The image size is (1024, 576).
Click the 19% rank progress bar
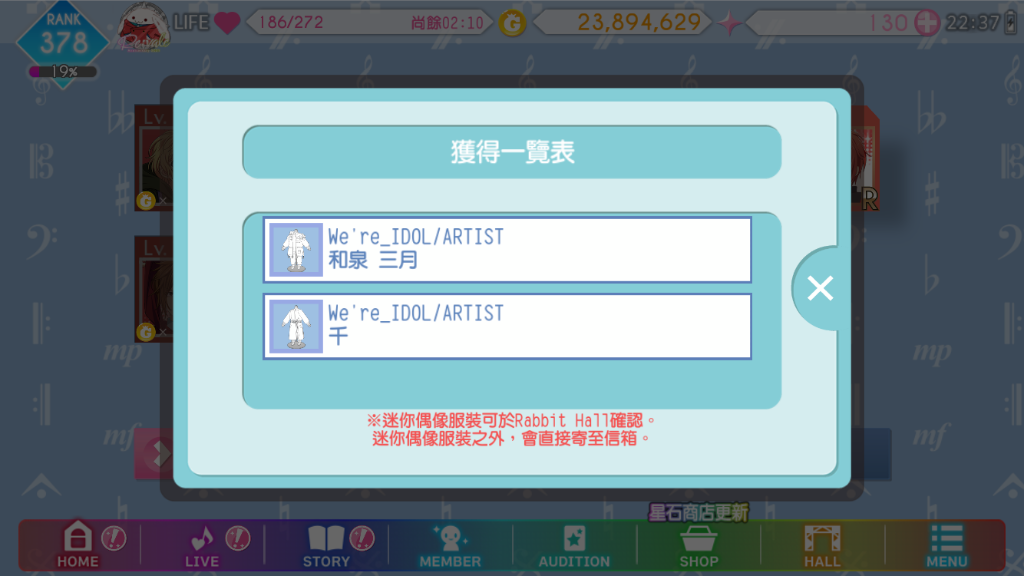coord(63,71)
